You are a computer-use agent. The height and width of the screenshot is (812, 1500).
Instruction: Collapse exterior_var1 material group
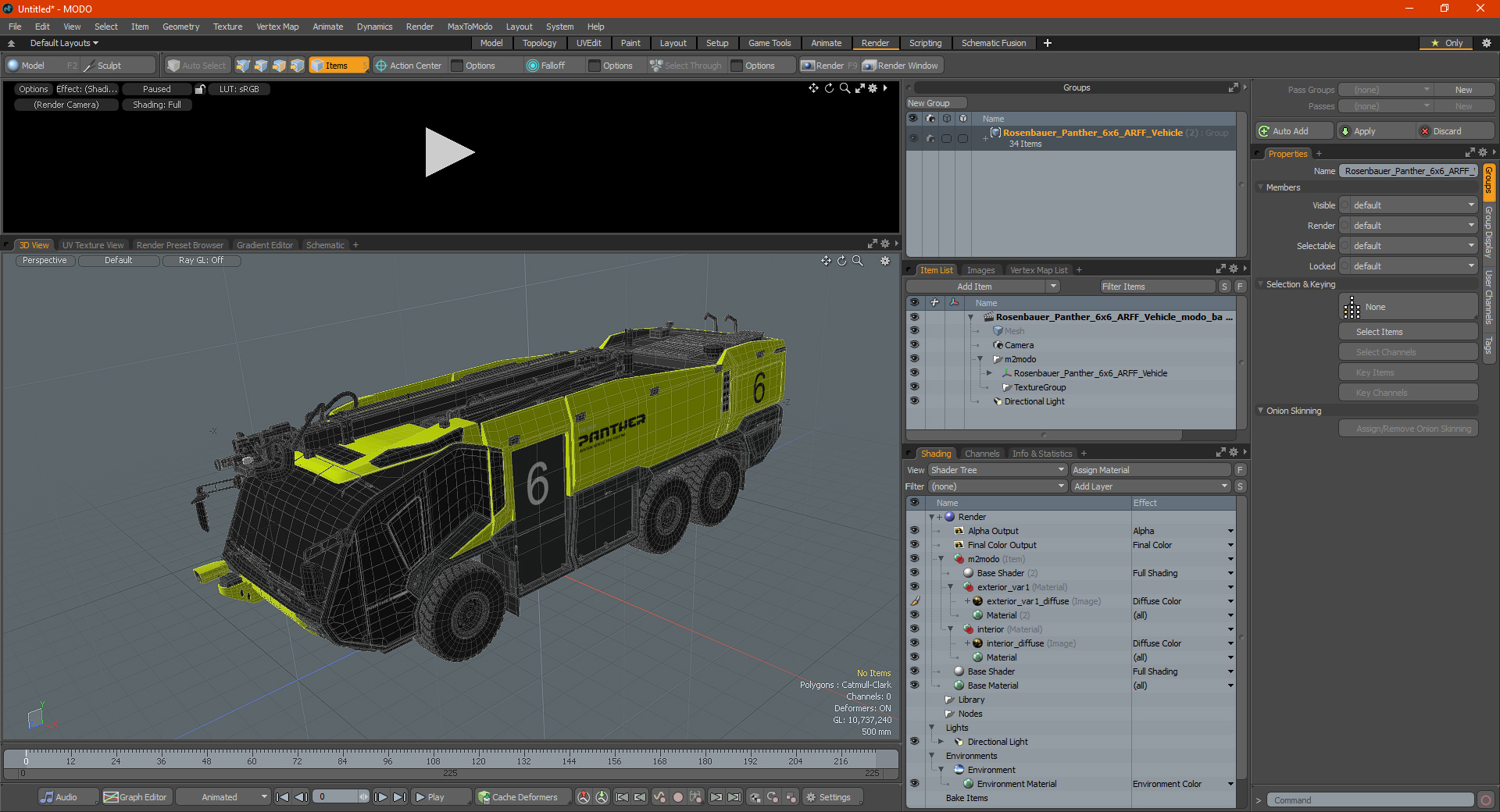tap(951, 587)
